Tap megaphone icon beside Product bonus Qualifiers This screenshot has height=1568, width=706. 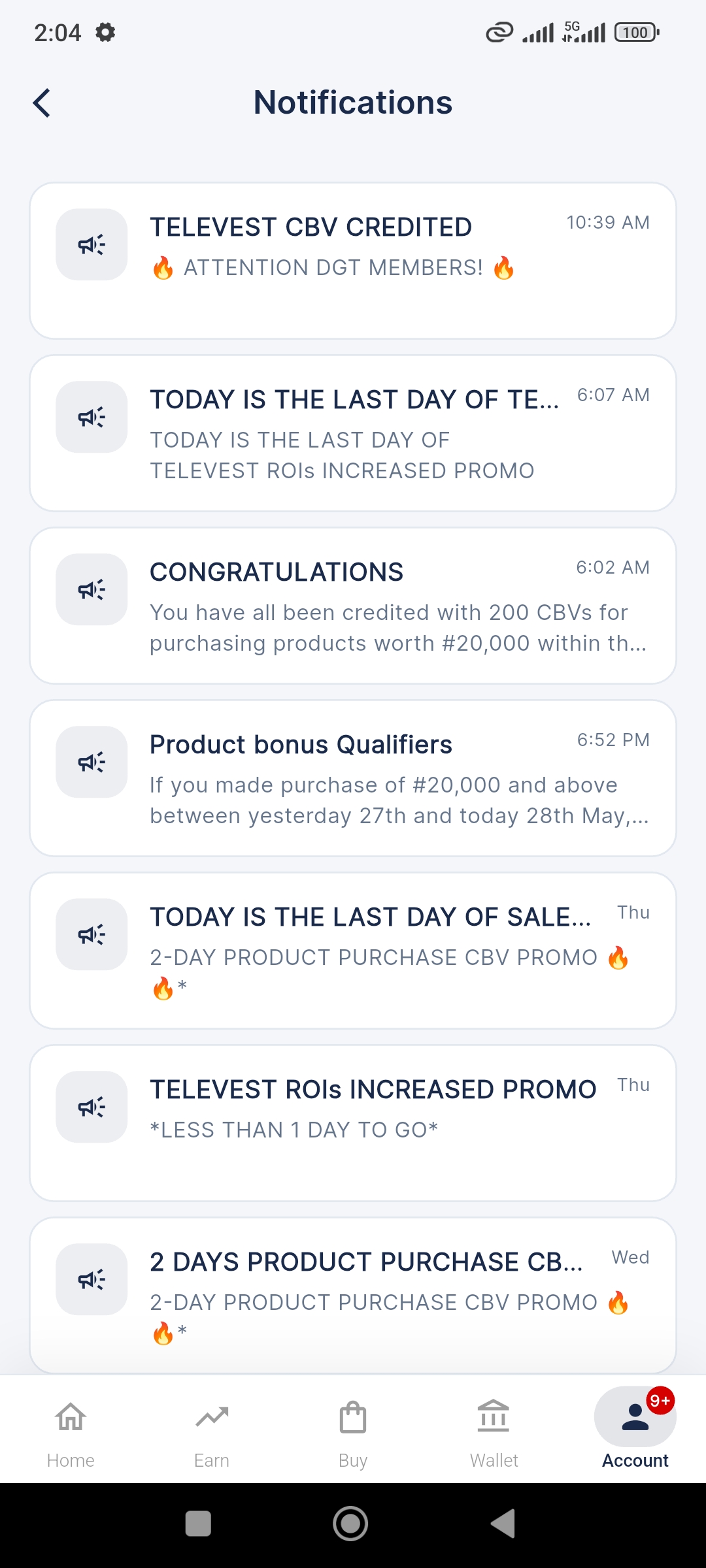point(92,762)
